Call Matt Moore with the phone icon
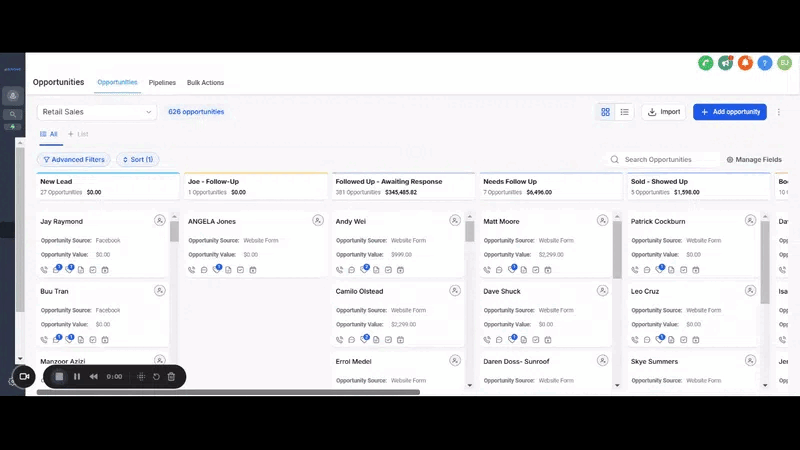The height and width of the screenshot is (450, 800). [487, 270]
